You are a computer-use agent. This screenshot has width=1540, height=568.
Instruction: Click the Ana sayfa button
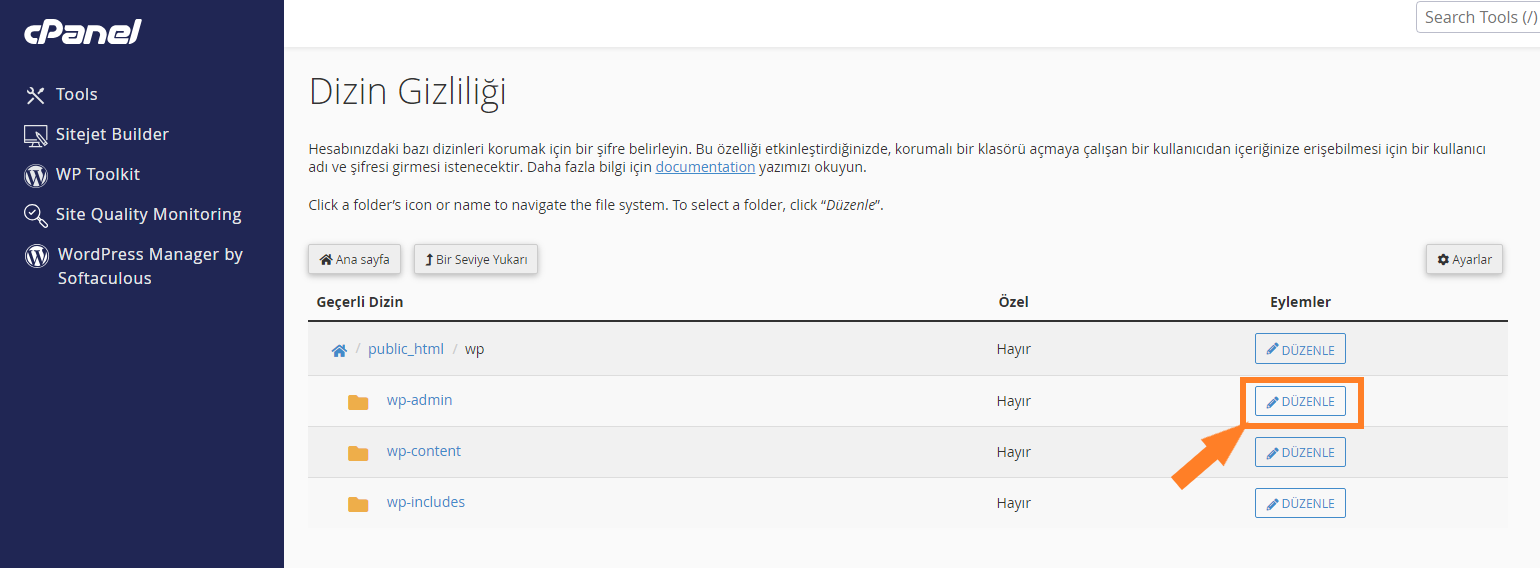coord(355,259)
